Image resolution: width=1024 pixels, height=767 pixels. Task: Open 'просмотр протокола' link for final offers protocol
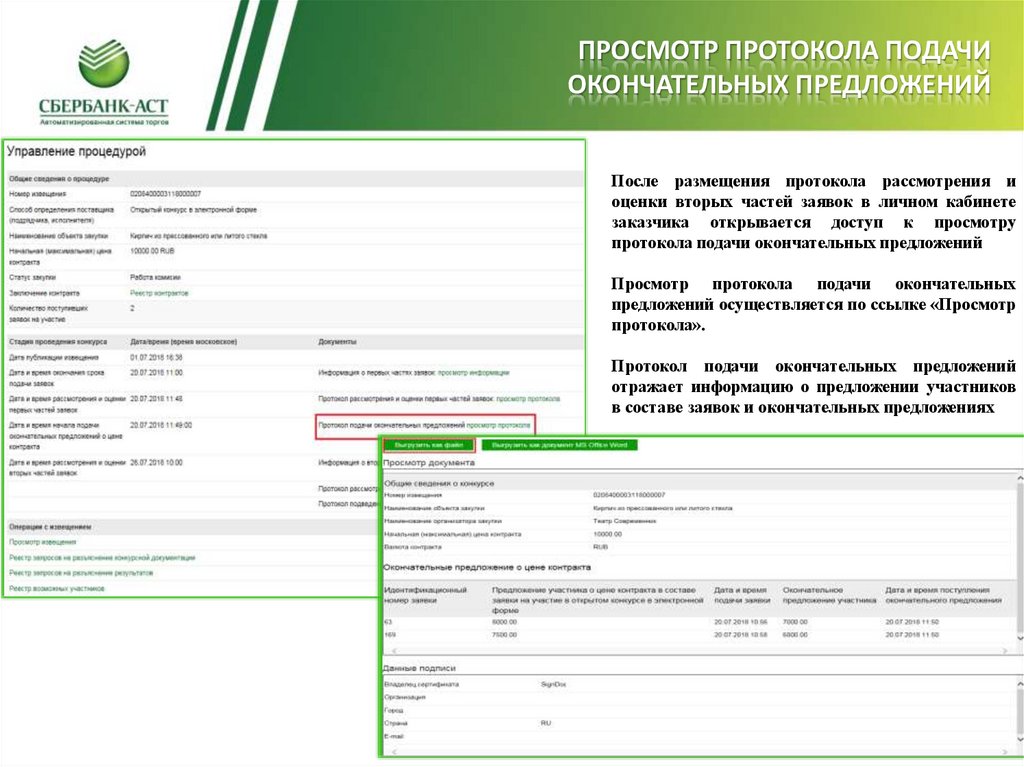coord(498,425)
